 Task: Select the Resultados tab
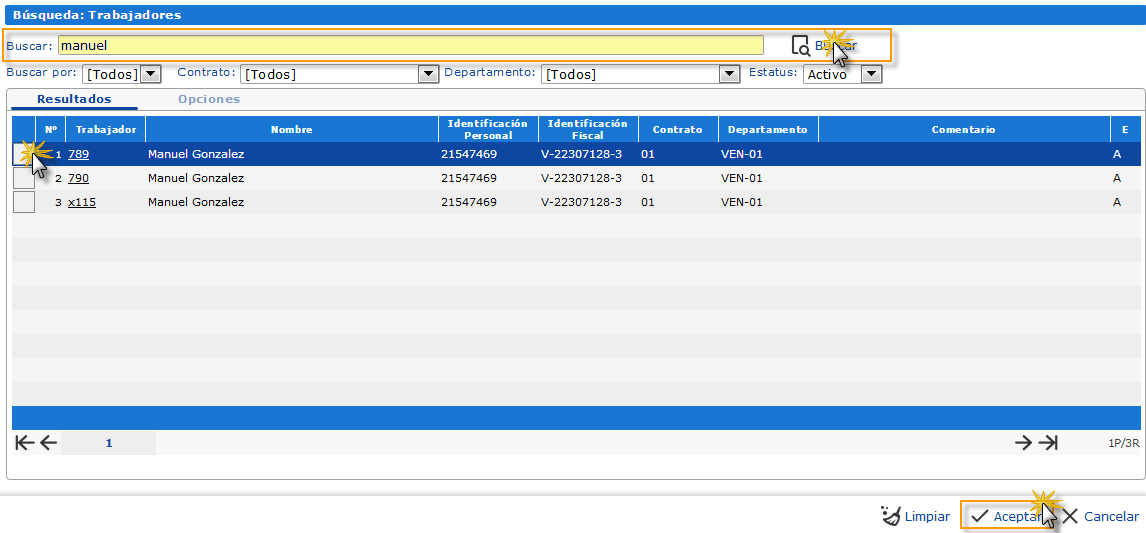pyautogui.click(x=74, y=99)
